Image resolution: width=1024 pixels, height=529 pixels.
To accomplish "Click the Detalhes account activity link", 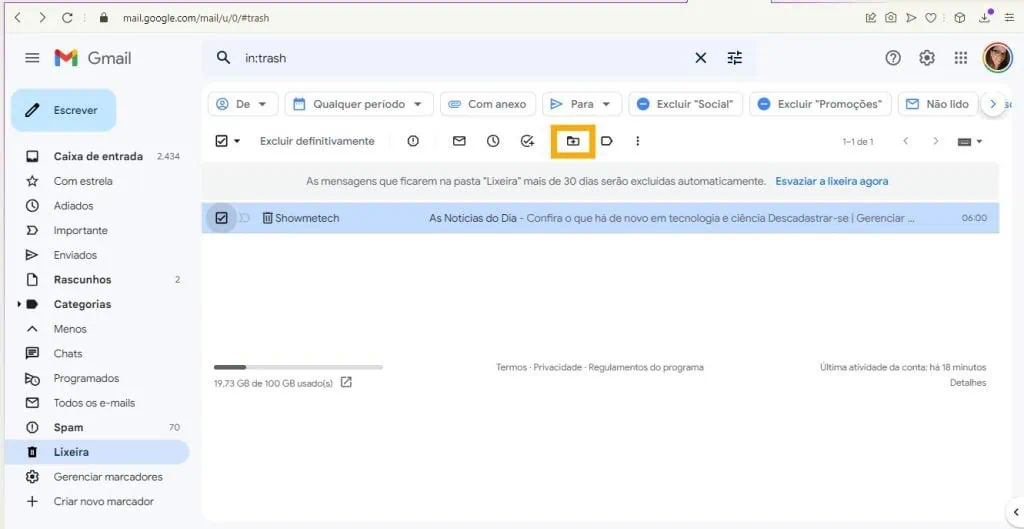I will pyautogui.click(x=968, y=383).
